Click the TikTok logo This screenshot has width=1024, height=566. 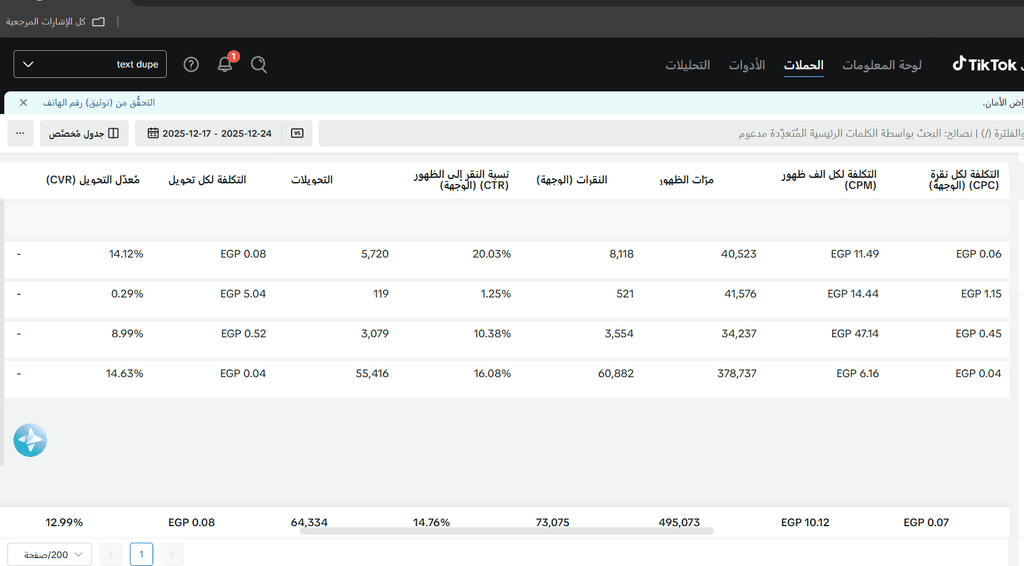984,65
